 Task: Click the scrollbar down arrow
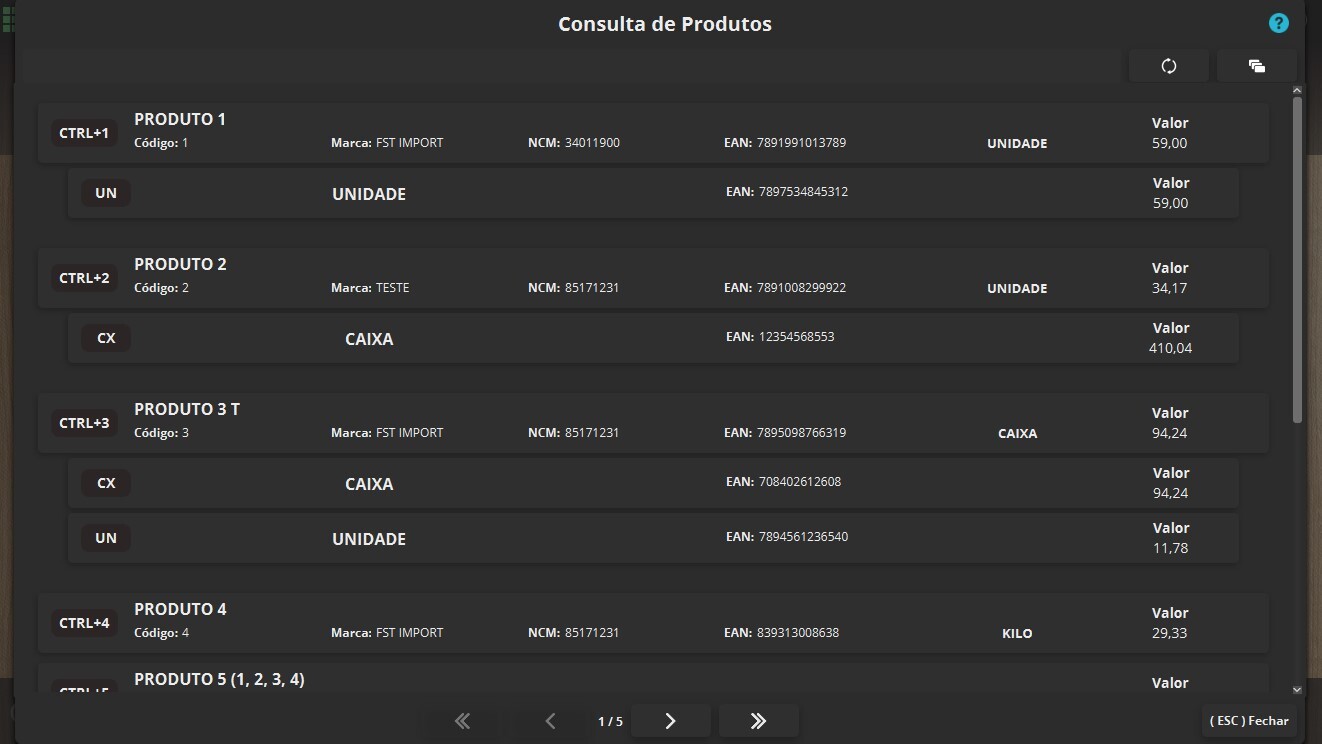[x=1297, y=690]
